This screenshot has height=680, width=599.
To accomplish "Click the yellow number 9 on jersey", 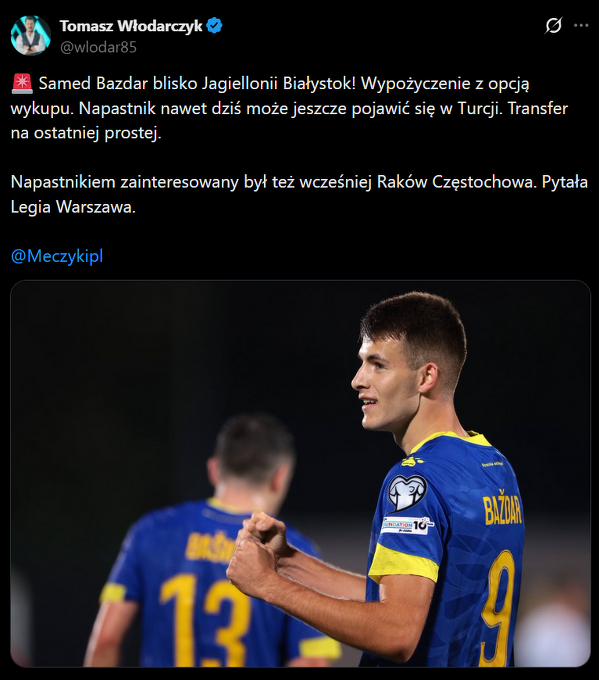I will (x=500, y=607).
